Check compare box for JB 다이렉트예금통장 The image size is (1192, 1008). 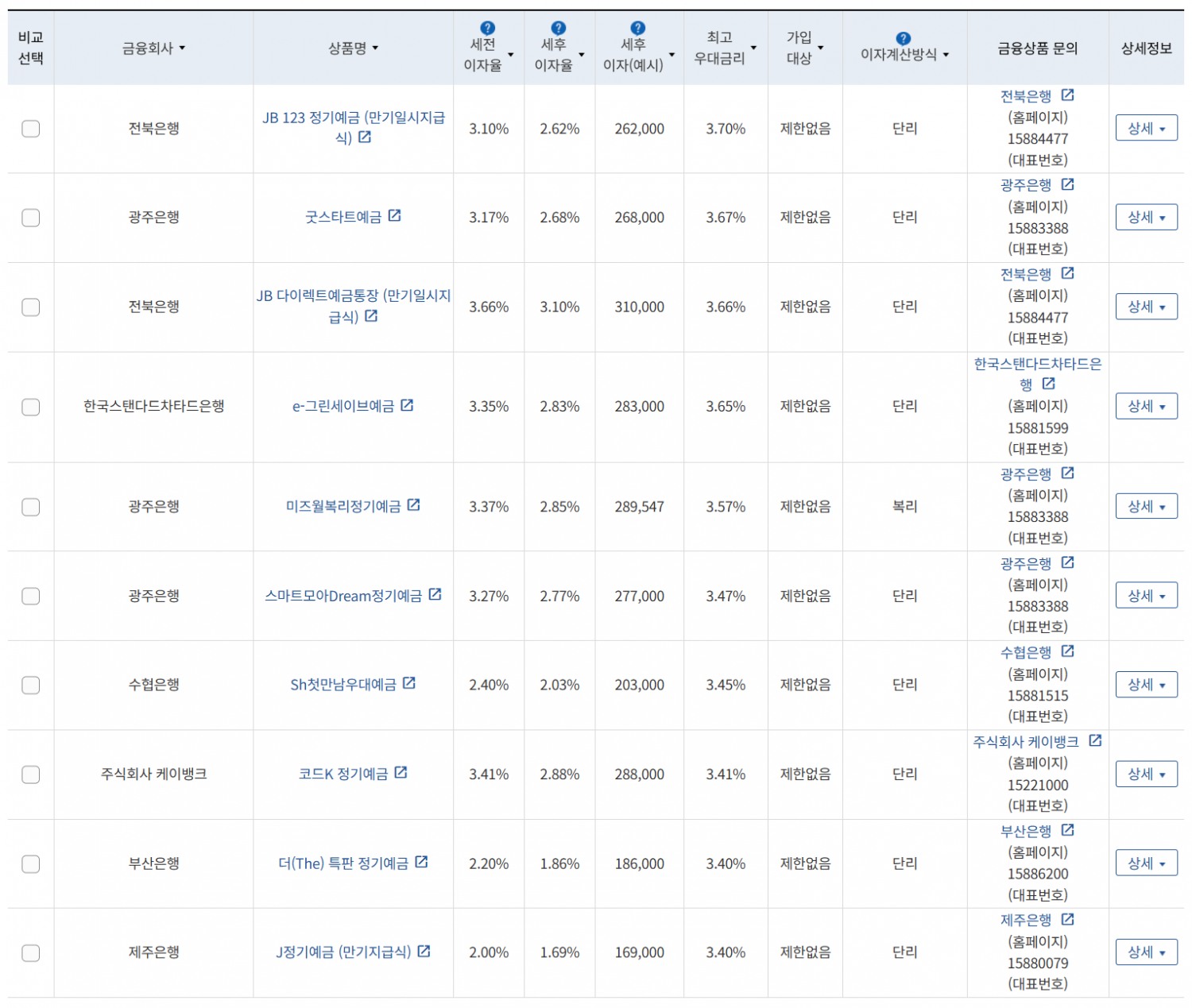[31, 307]
